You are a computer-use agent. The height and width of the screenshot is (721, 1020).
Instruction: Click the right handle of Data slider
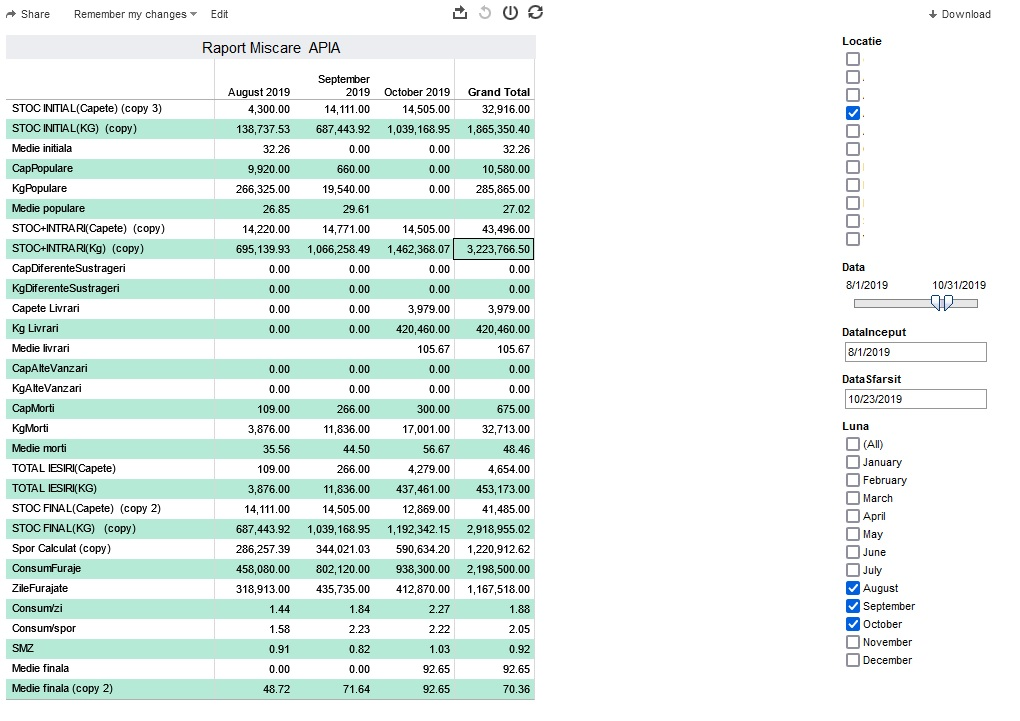pos(948,303)
